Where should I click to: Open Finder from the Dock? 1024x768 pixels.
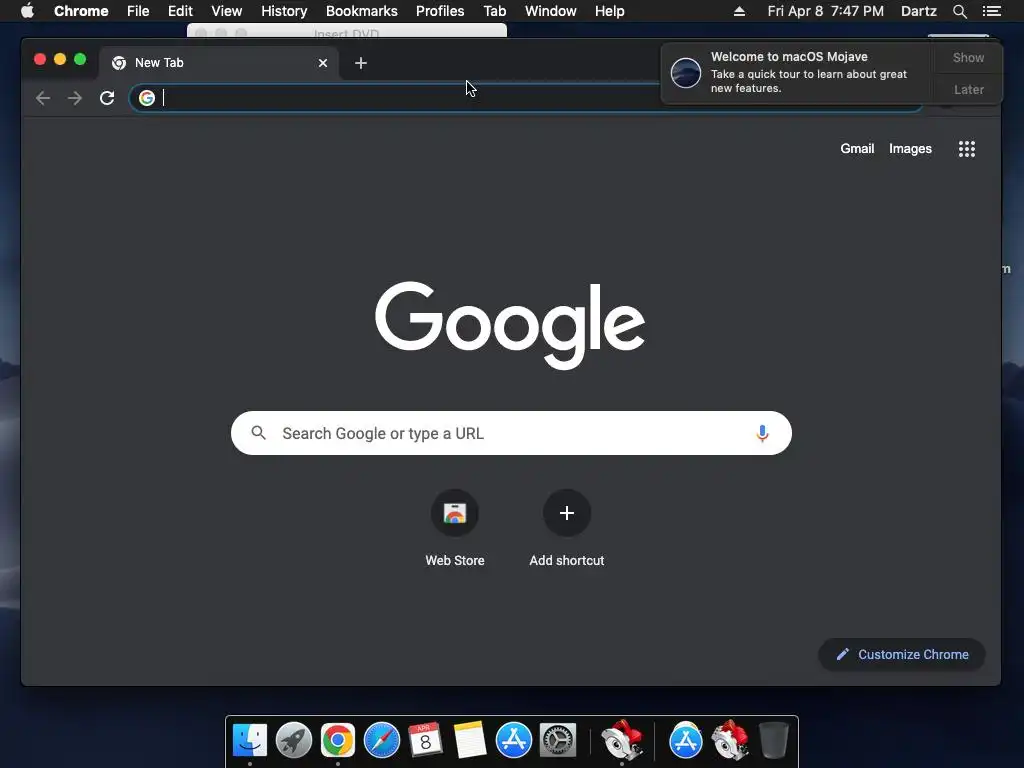[x=249, y=741]
